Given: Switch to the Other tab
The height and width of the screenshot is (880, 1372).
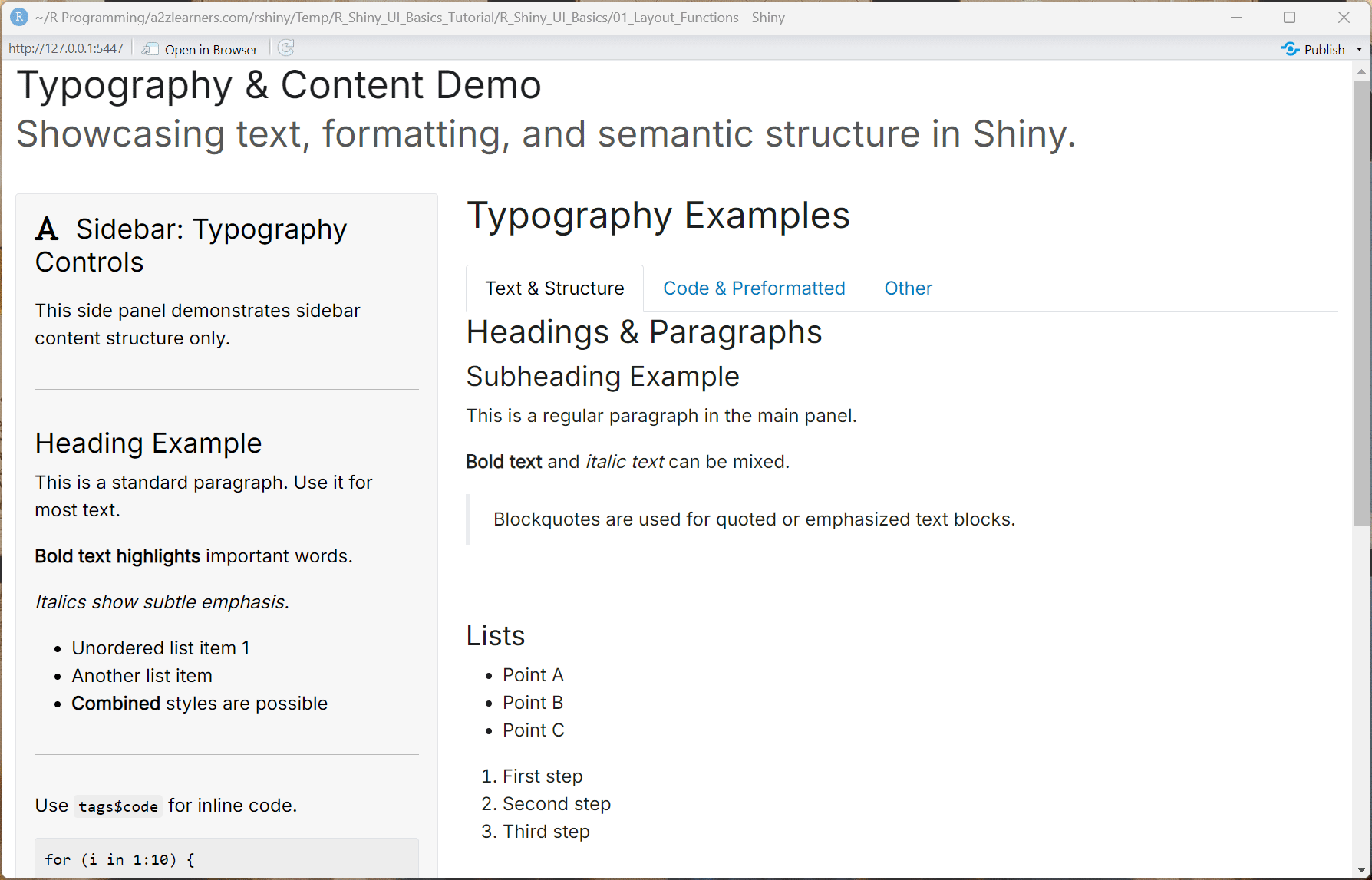Looking at the screenshot, I should 908,288.
